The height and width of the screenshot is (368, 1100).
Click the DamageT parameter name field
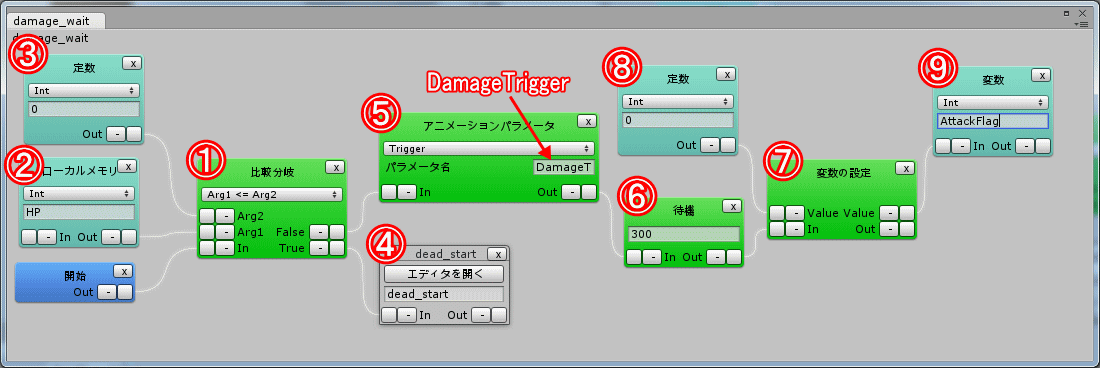pos(564,168)
